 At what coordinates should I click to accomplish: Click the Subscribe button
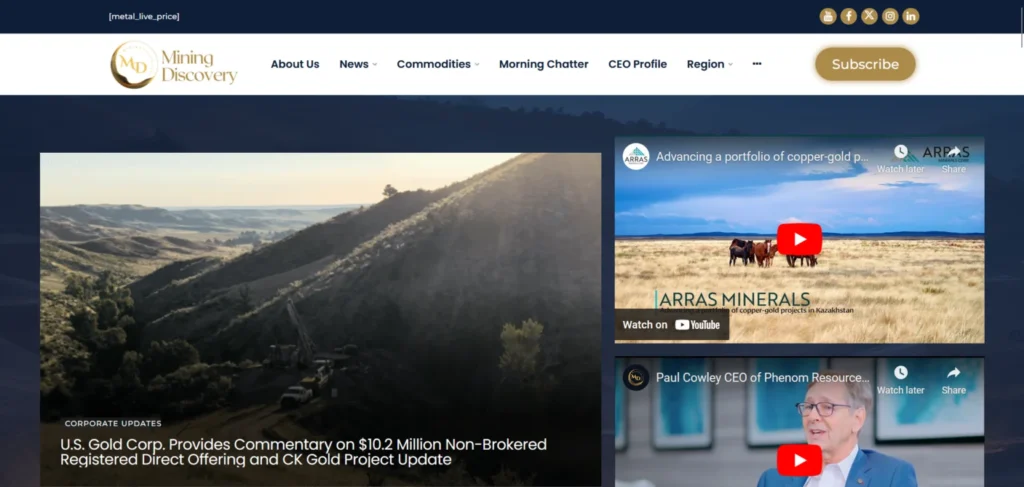(865, 64)
